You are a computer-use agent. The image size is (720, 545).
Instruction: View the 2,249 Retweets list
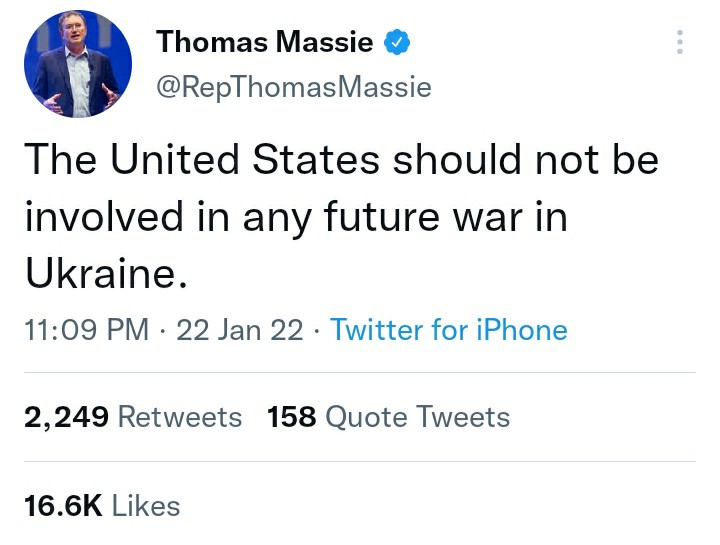pos(133,417)
